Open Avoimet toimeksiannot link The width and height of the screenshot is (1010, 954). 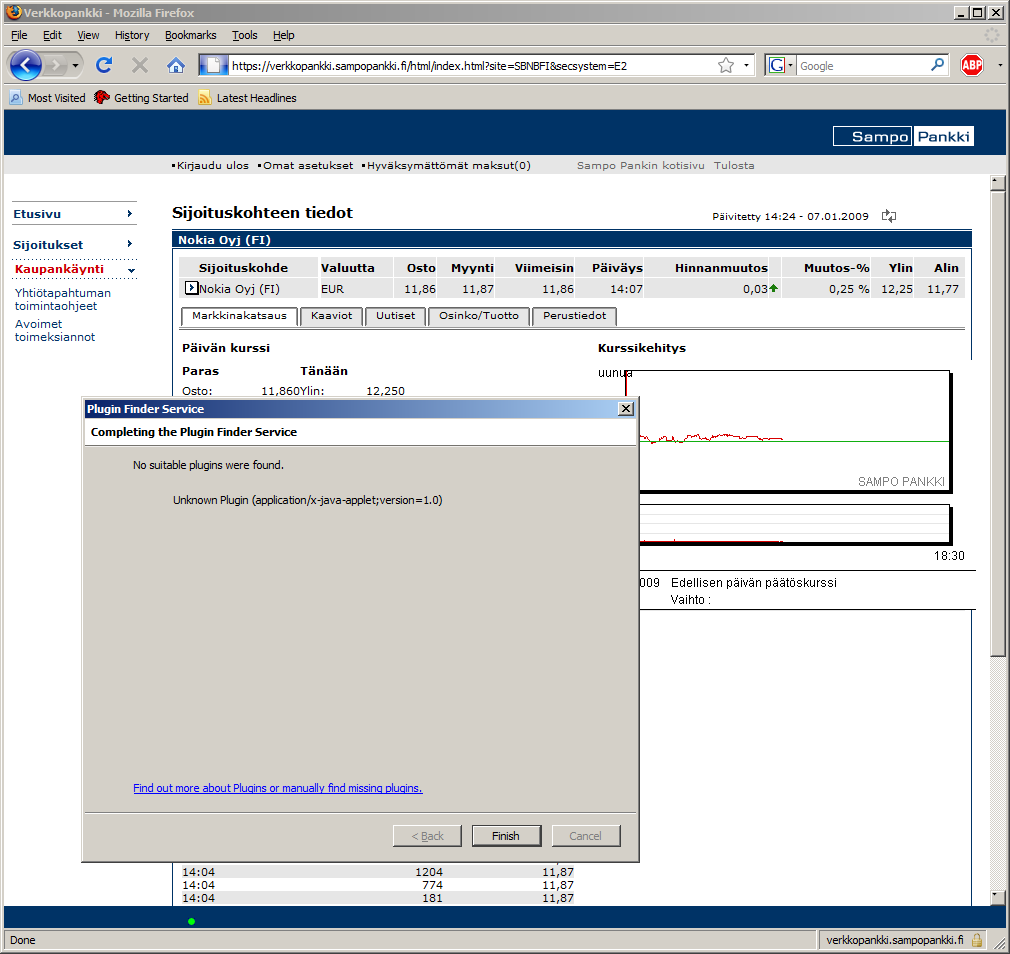pyautogui.click(x=55, y=330)
